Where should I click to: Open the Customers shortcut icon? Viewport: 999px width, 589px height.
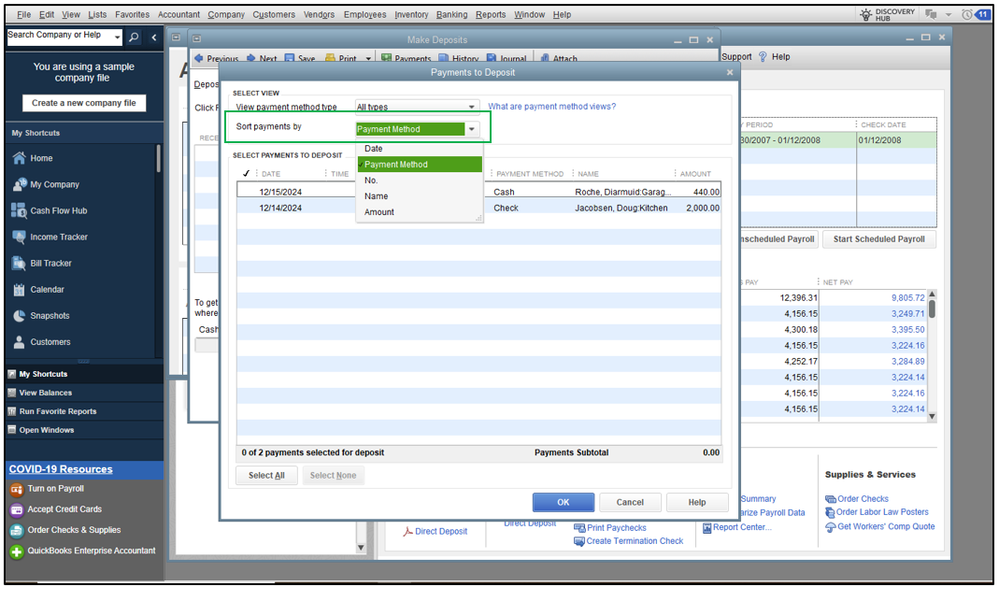click(x=19, y=342)
